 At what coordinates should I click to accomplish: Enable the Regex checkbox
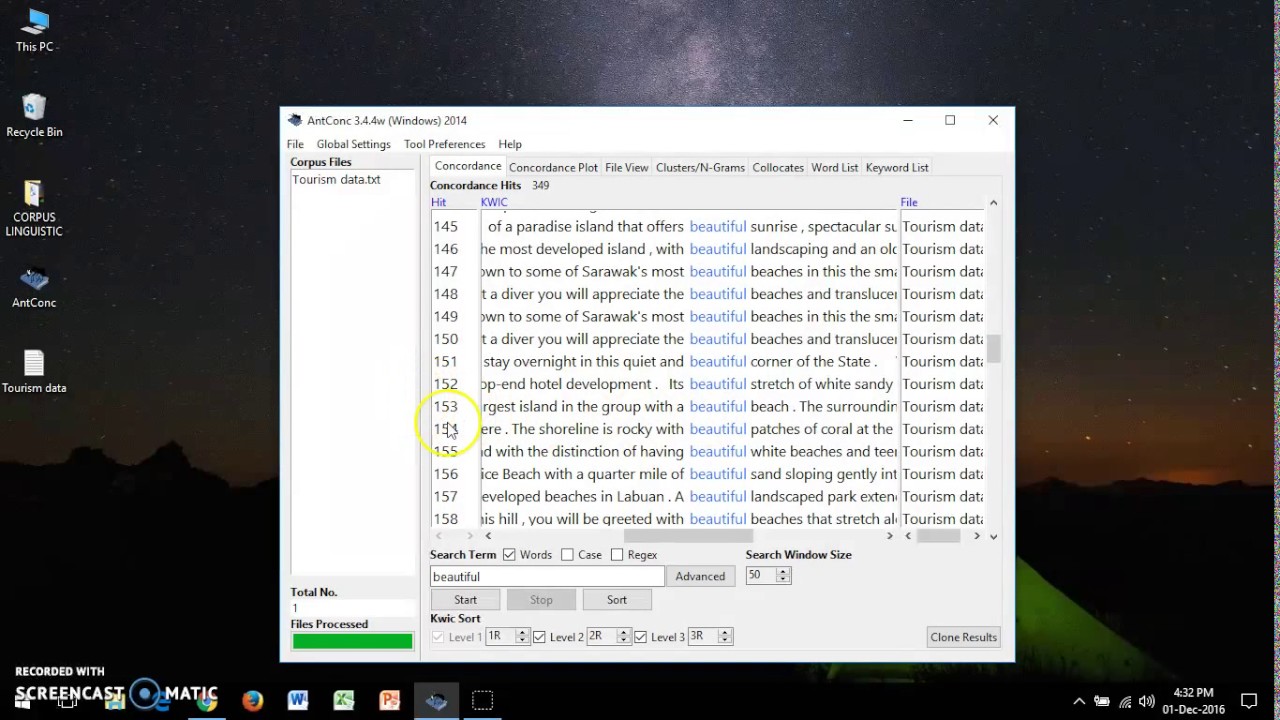617,555
